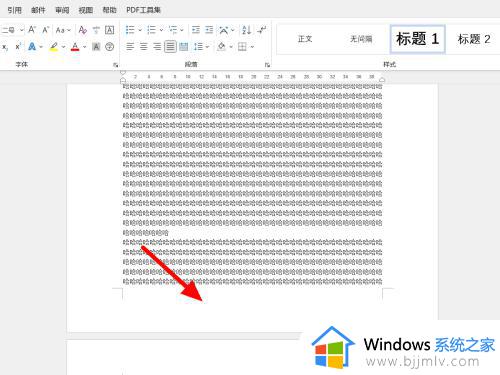
Task: Click the Borders icon
Action: coord(242,47)
